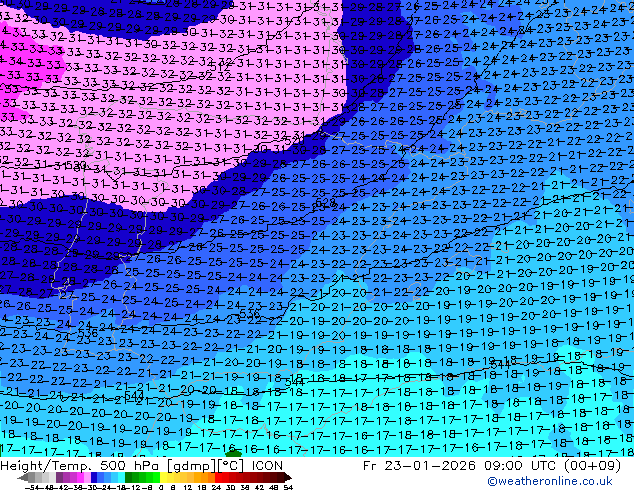Image resolution: width=634 pixels, height=490 pixels.
Task: Click the '[gdmp]' unit label in title
Action: point(191,466)
